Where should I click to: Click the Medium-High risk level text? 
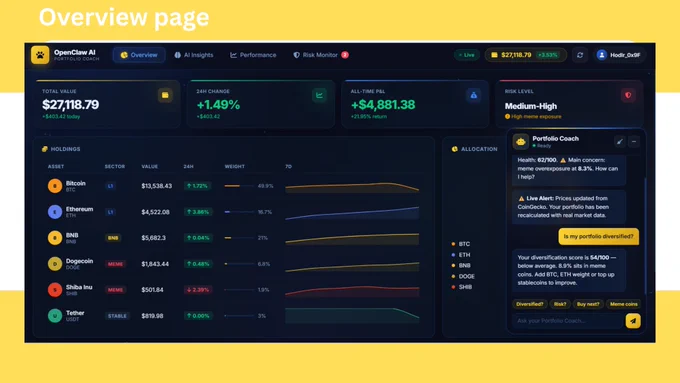pyautogui.click(x=531, y=106)
